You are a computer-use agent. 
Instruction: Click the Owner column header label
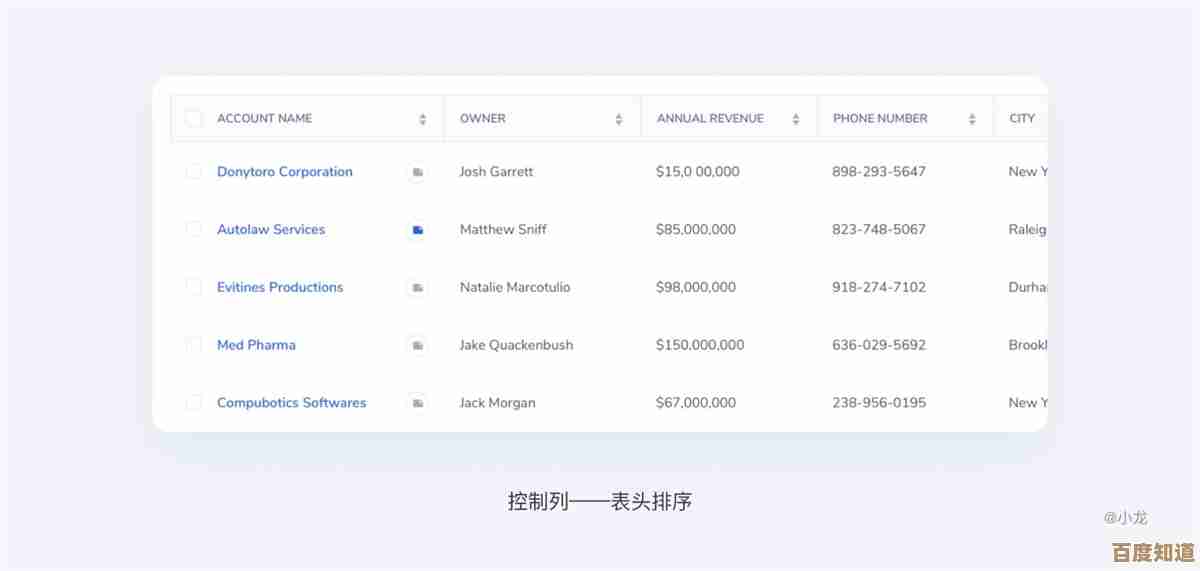point(483,118)
